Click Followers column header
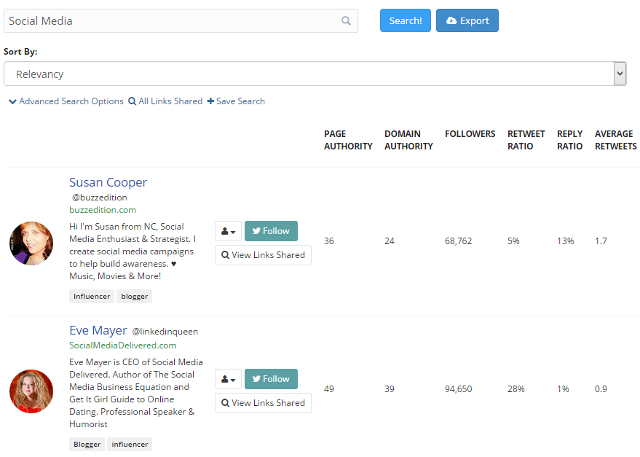Screen dimensions: 640x457 tap(470, 134)
